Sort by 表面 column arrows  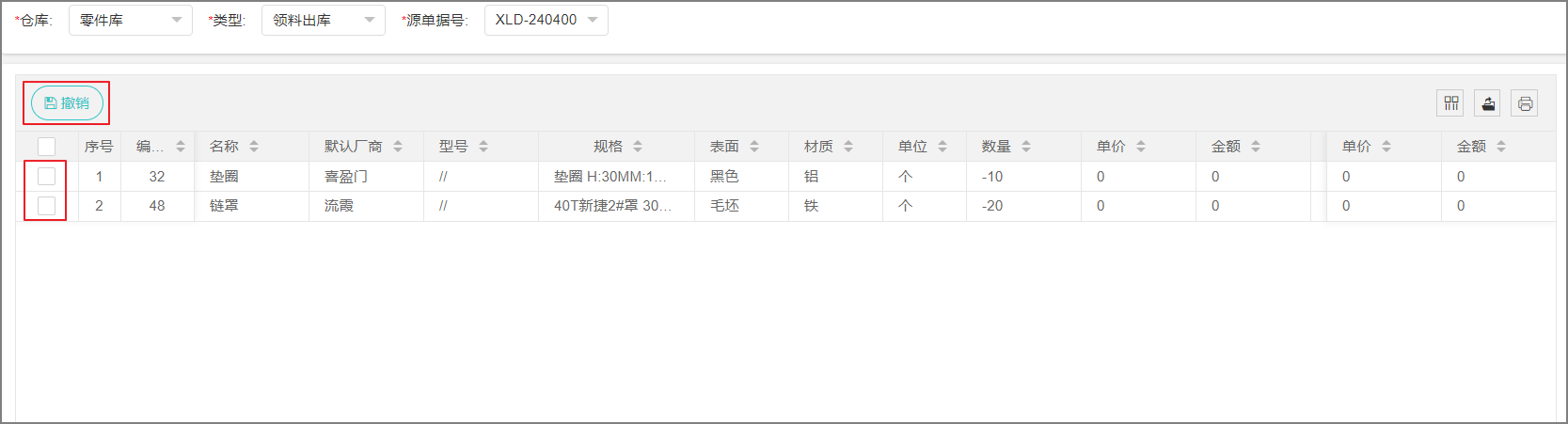(754, 147)
